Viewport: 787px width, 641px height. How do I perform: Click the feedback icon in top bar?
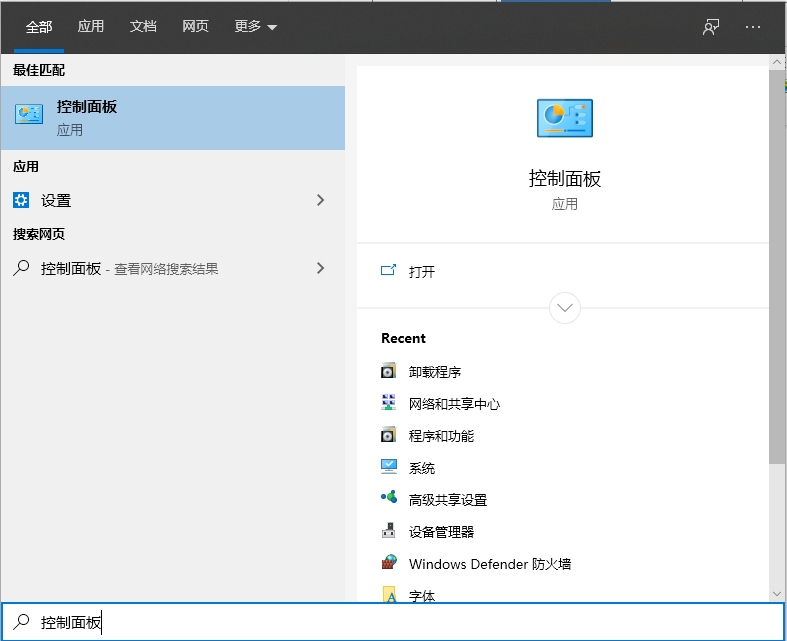point(711,27)
